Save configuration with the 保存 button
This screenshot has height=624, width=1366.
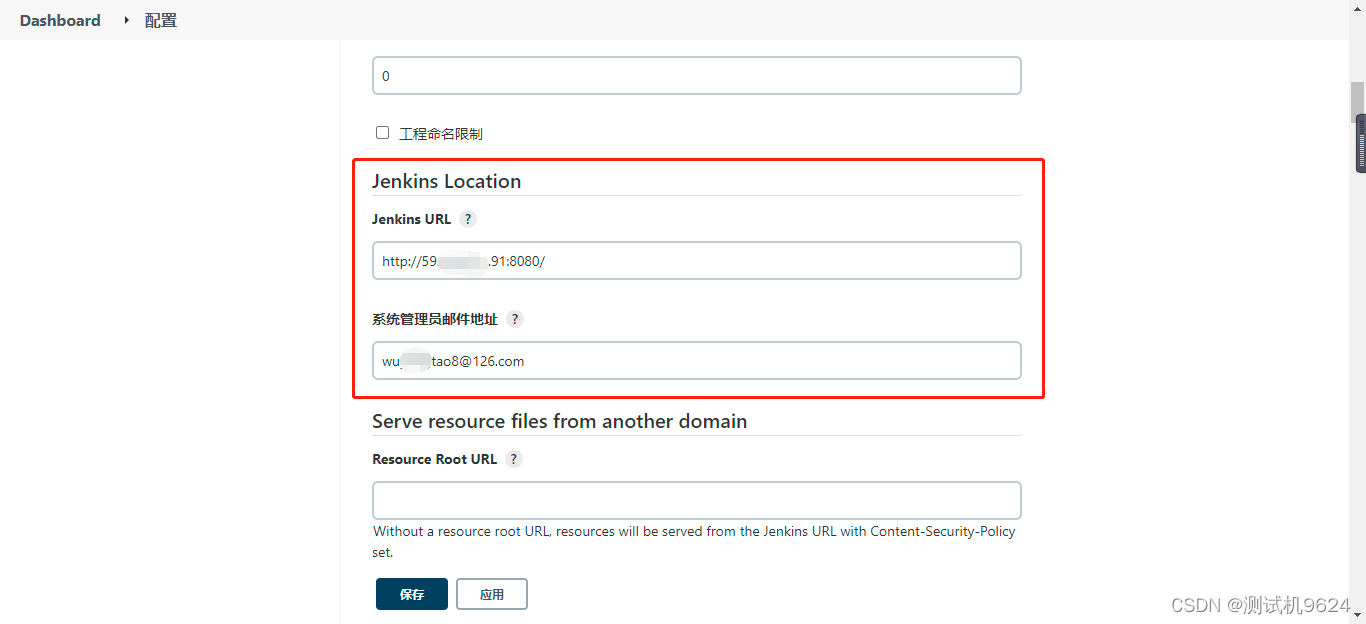coord(412,594)
